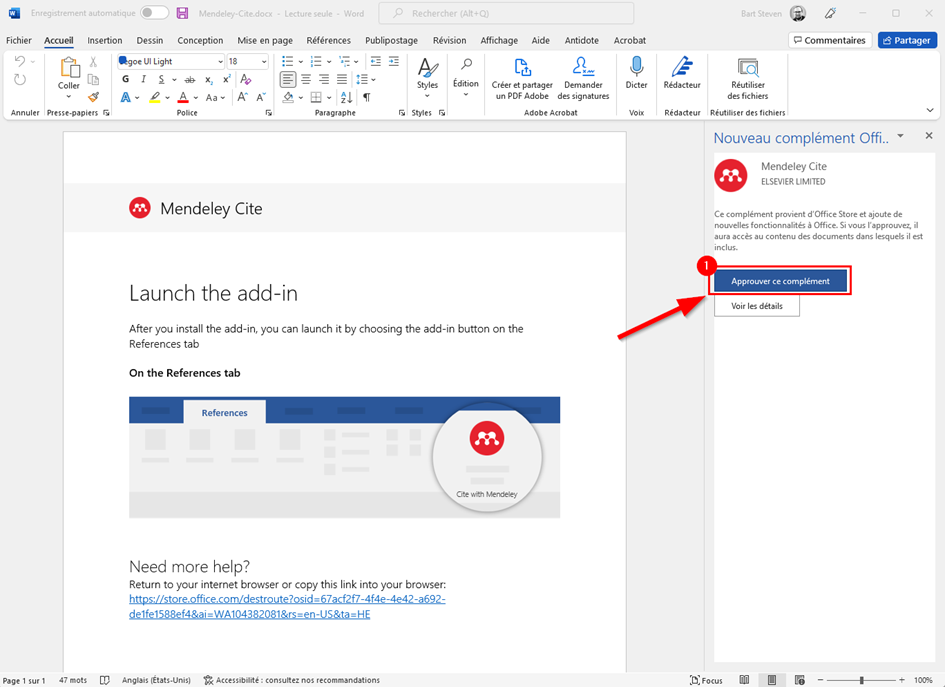The width and height of the screenshot is (945, 687).
Task: Click Approuver ce complément button
Action: coord(780,281)
